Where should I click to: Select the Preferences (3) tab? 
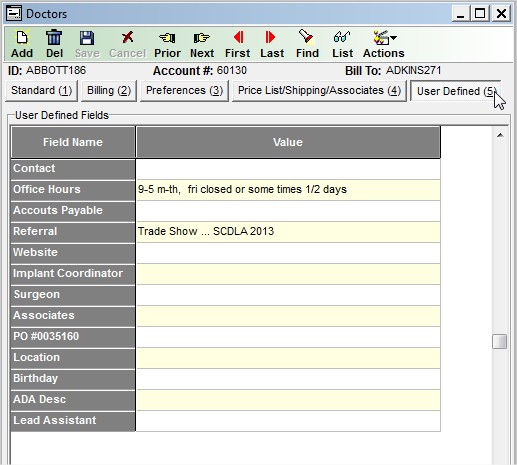click(x=184, y=91)
